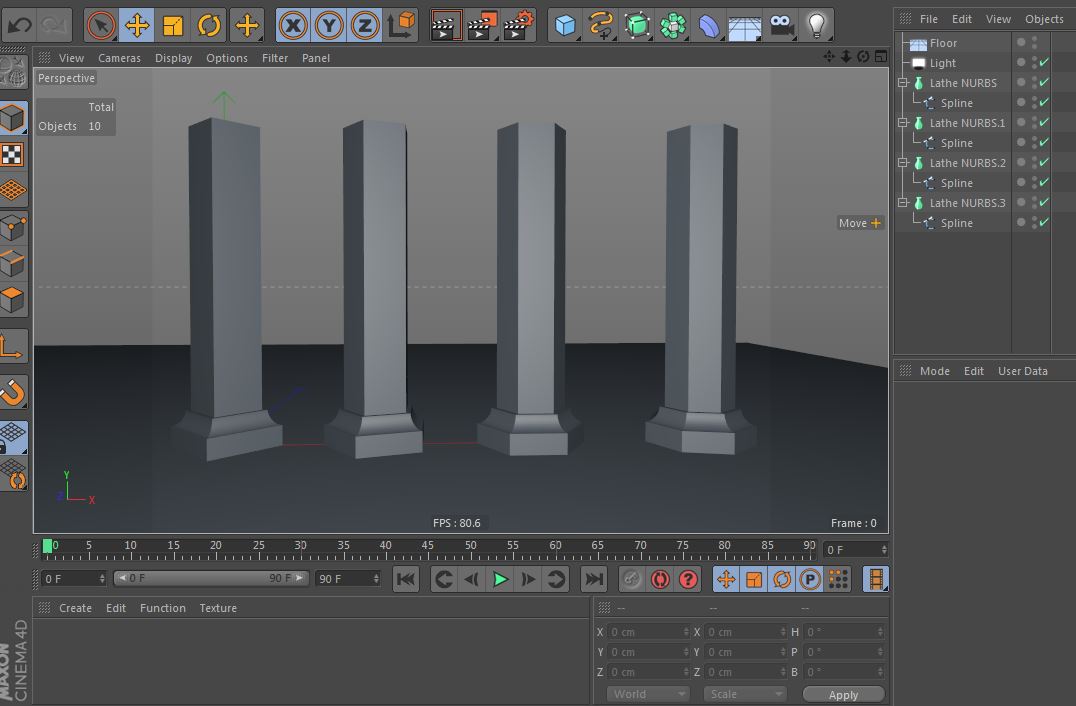Screen dimensions: 1076x706
Task: Add a Light object from toolbar
Action: (x=818, y=25)
